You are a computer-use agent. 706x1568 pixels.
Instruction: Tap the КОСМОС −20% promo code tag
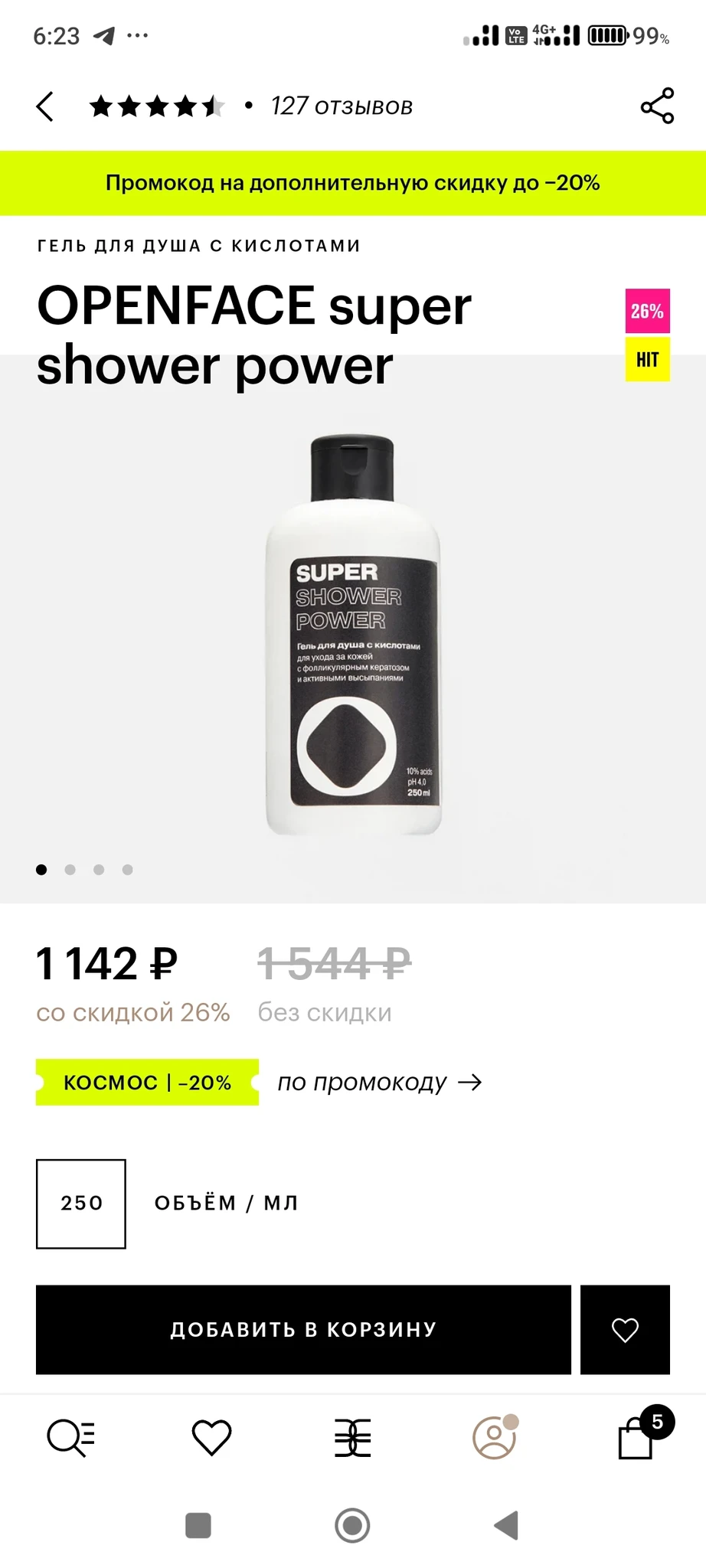coord(147,1083)
